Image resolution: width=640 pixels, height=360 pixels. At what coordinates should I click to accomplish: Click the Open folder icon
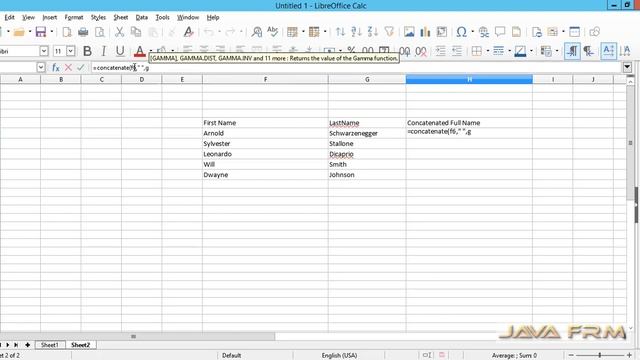(19, 32)
